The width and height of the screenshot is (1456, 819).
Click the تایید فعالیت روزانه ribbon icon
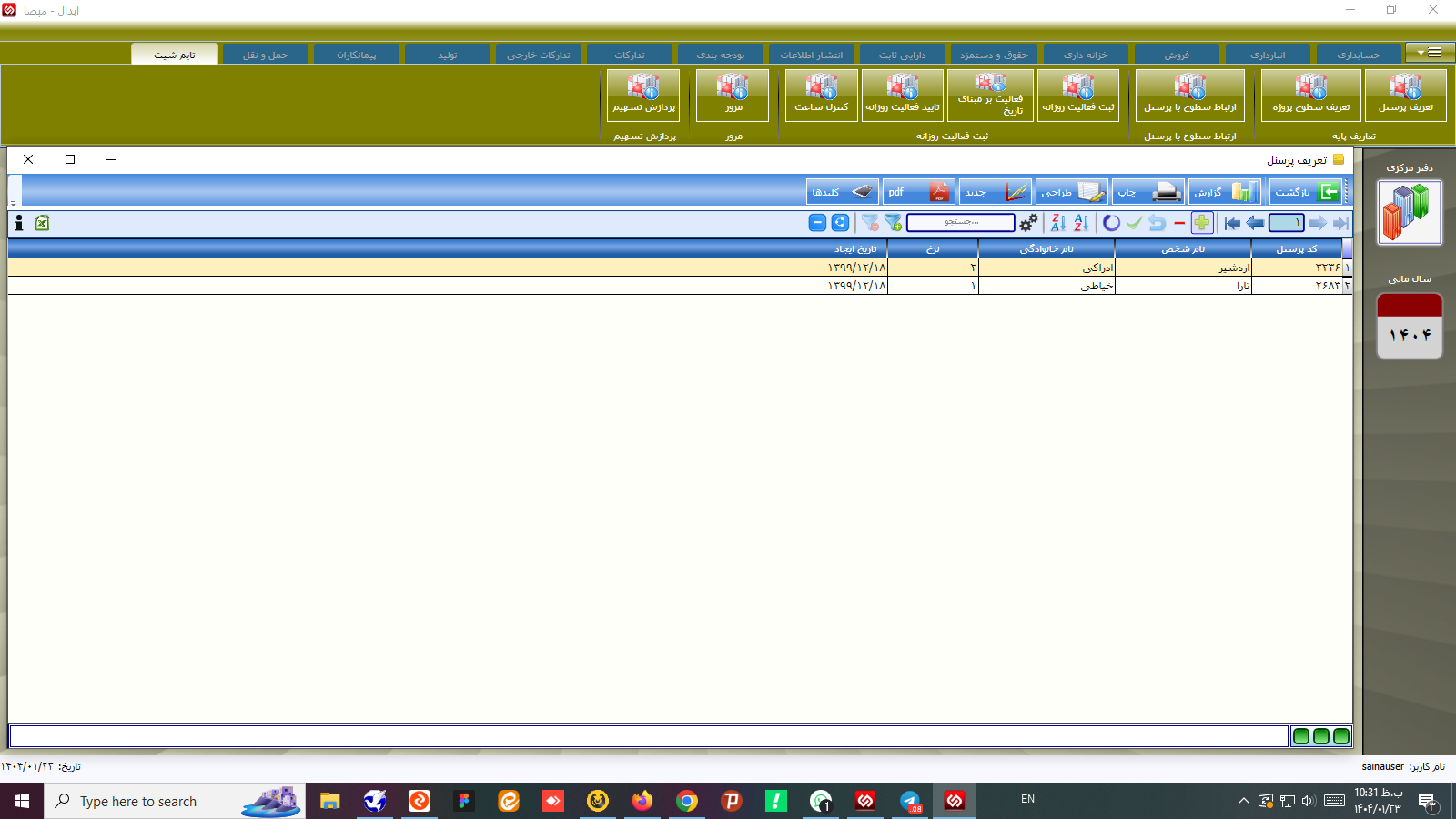(901, 94)
